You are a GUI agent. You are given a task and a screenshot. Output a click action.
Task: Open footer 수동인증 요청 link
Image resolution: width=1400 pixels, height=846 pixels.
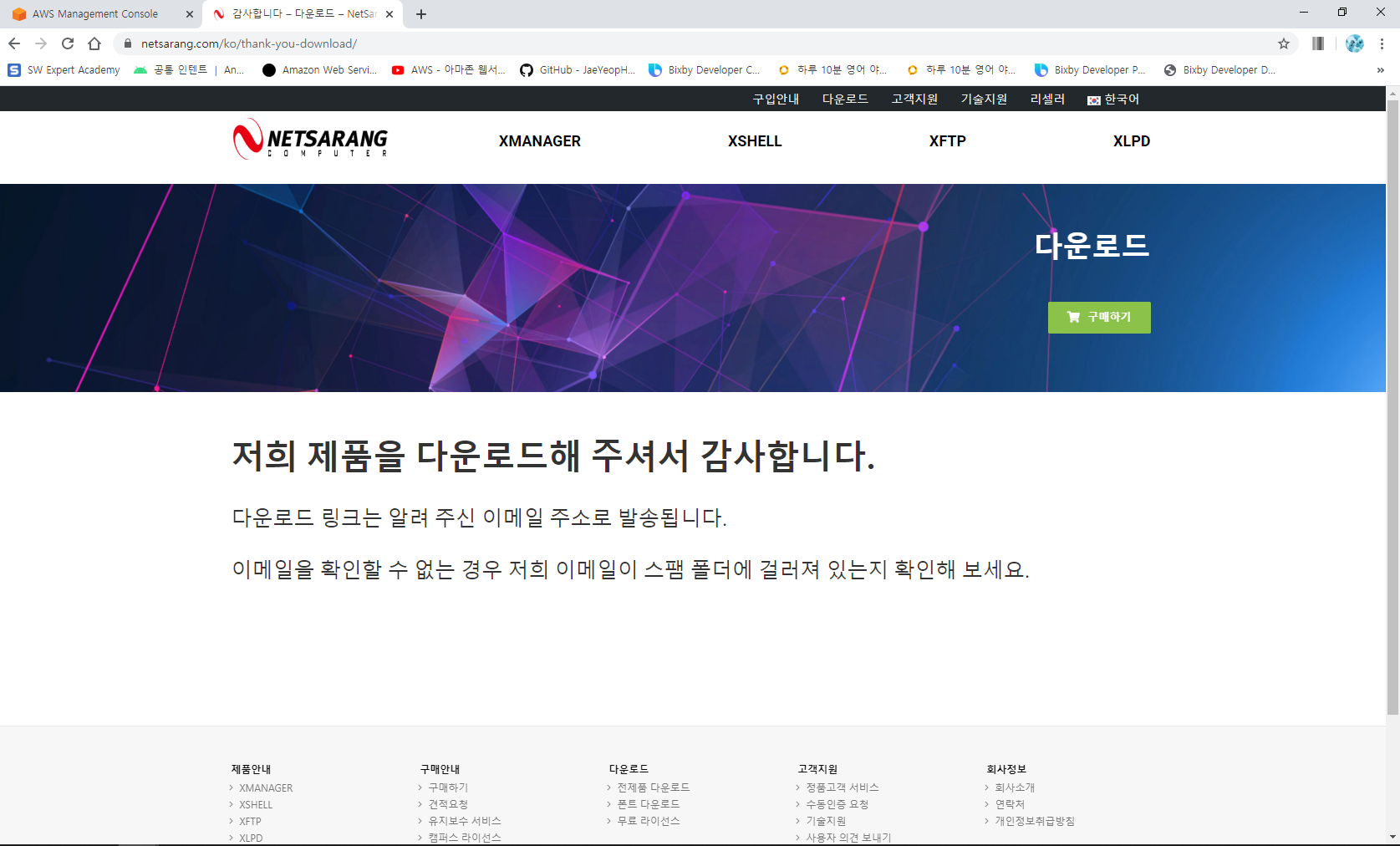tap(837, 804)
